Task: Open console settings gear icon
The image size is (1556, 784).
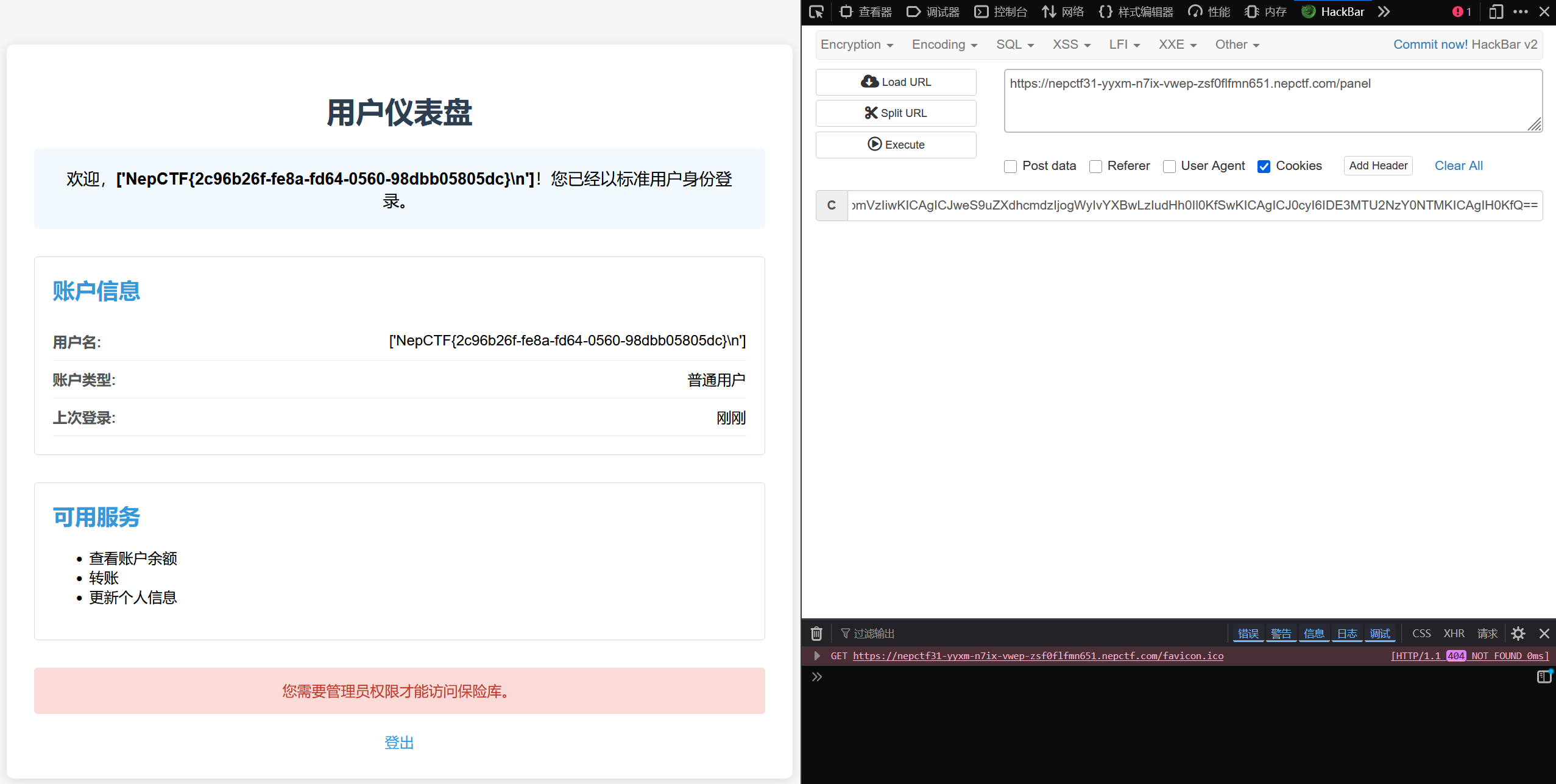Action: click(1518, 634)
